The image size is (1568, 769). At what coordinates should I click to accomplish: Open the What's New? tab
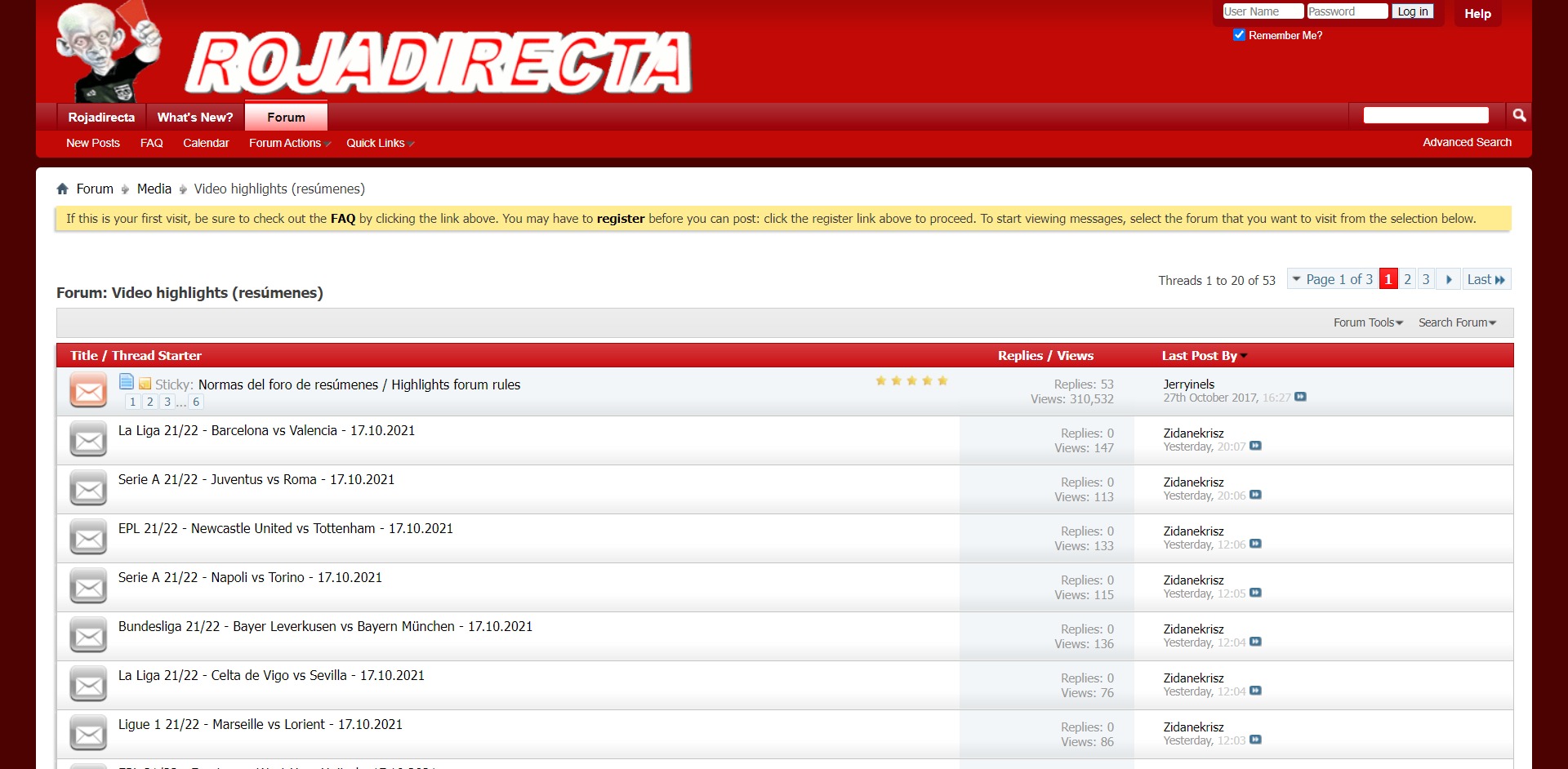[x=195, y=118]
